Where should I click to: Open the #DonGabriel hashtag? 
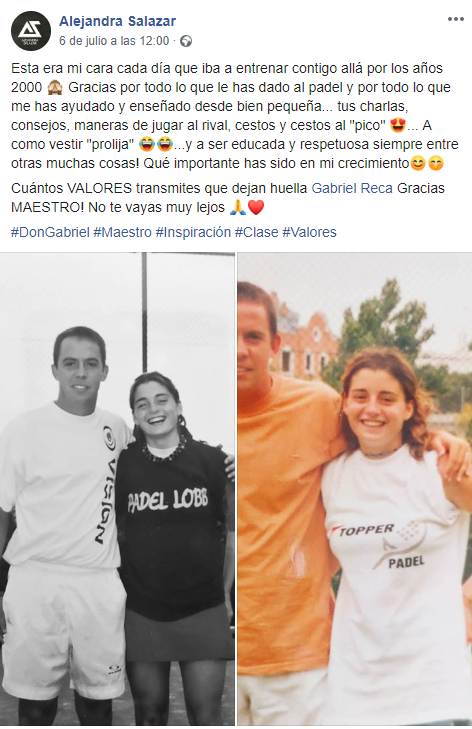pos(50,232)
